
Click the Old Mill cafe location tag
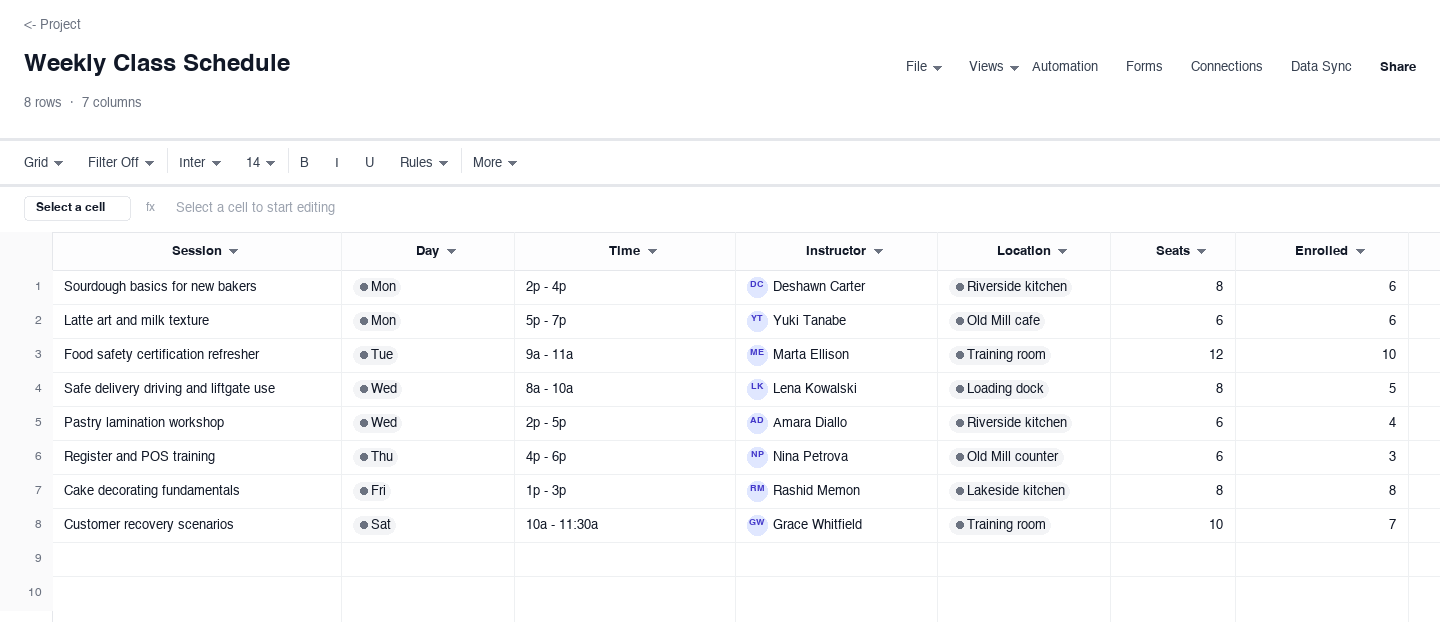point(996,321)
